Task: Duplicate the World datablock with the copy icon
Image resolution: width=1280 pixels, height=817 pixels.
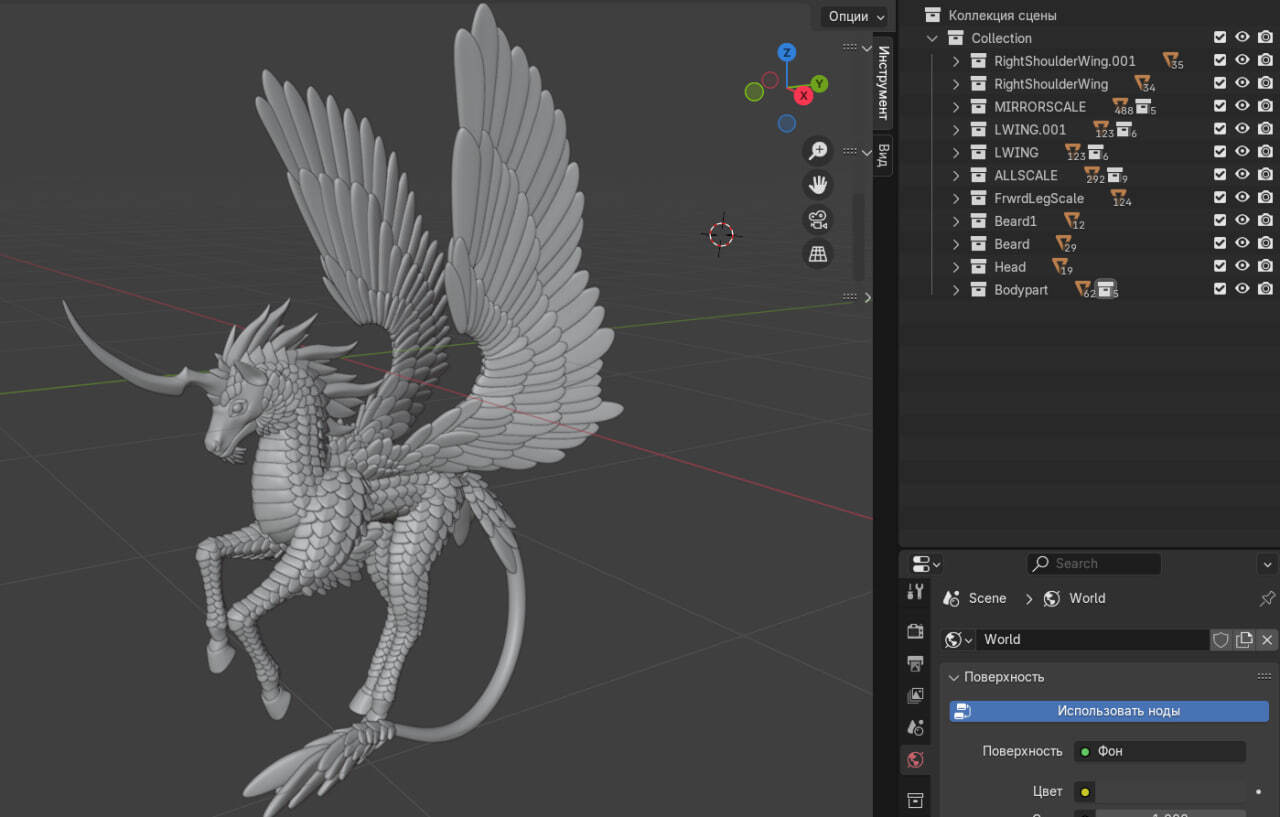Action: (1244, 640)
